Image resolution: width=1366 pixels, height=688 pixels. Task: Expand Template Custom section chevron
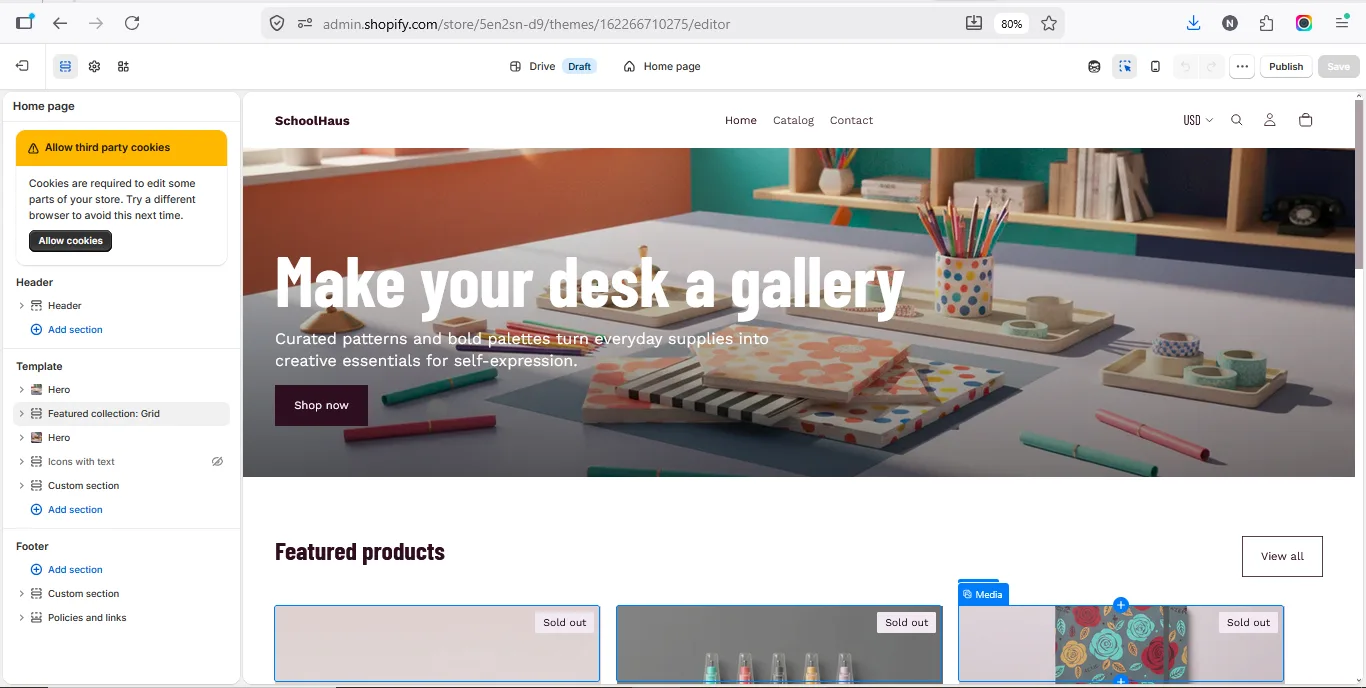(21, 485)
